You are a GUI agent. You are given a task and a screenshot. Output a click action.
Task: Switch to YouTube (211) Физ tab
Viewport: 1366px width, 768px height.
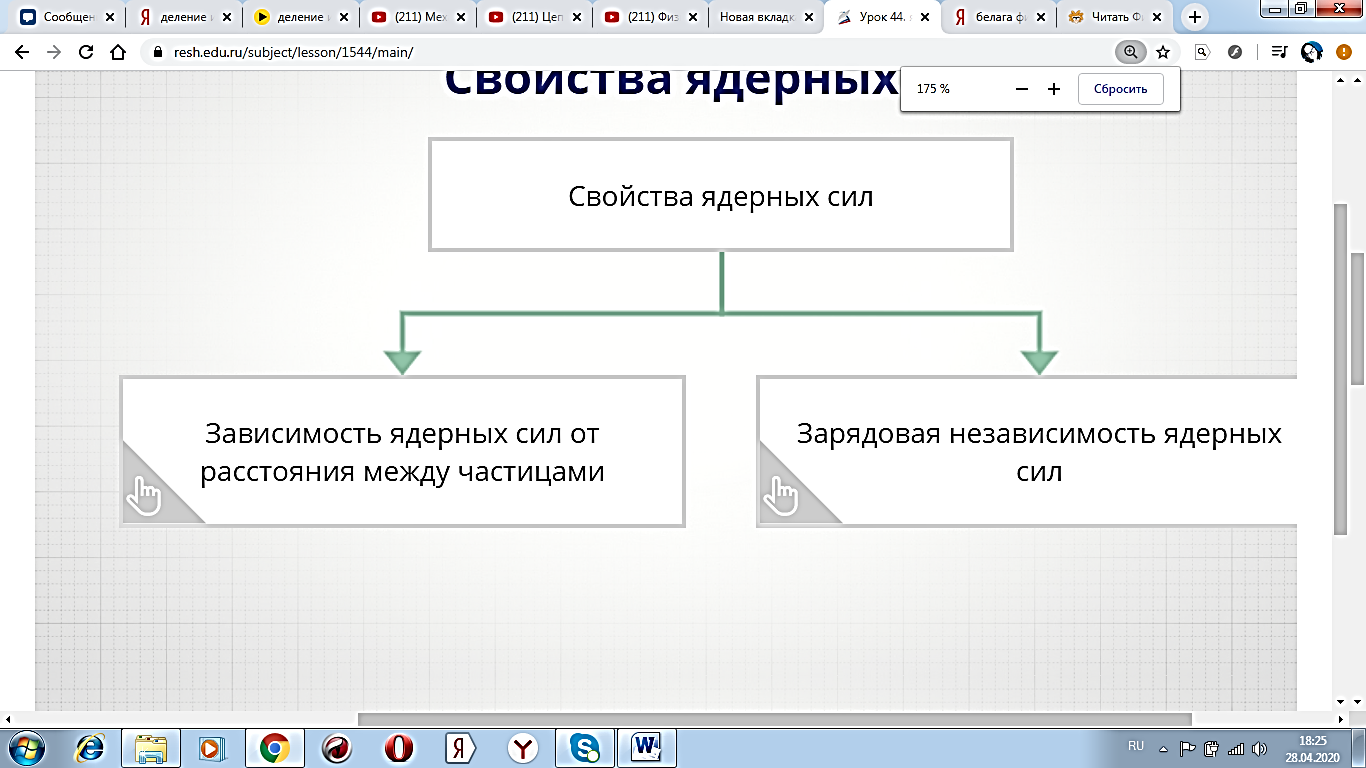[x=648, y=17]
